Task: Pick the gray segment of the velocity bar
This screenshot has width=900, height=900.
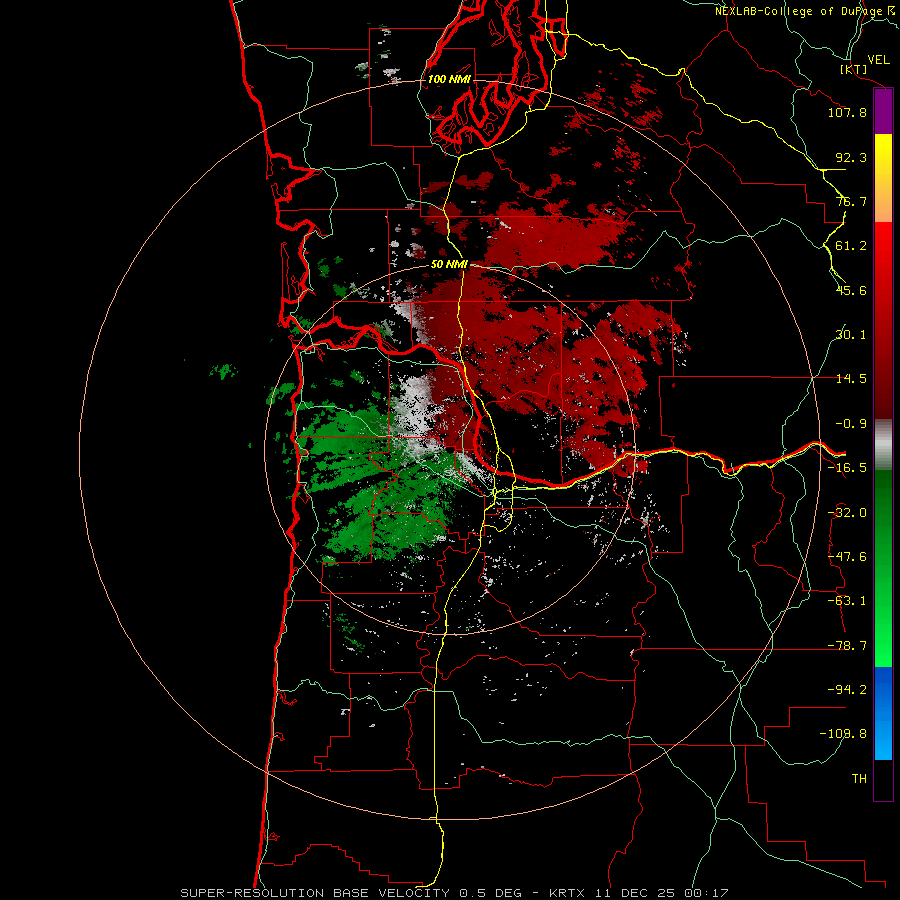Action: click(x=883, y=445)
